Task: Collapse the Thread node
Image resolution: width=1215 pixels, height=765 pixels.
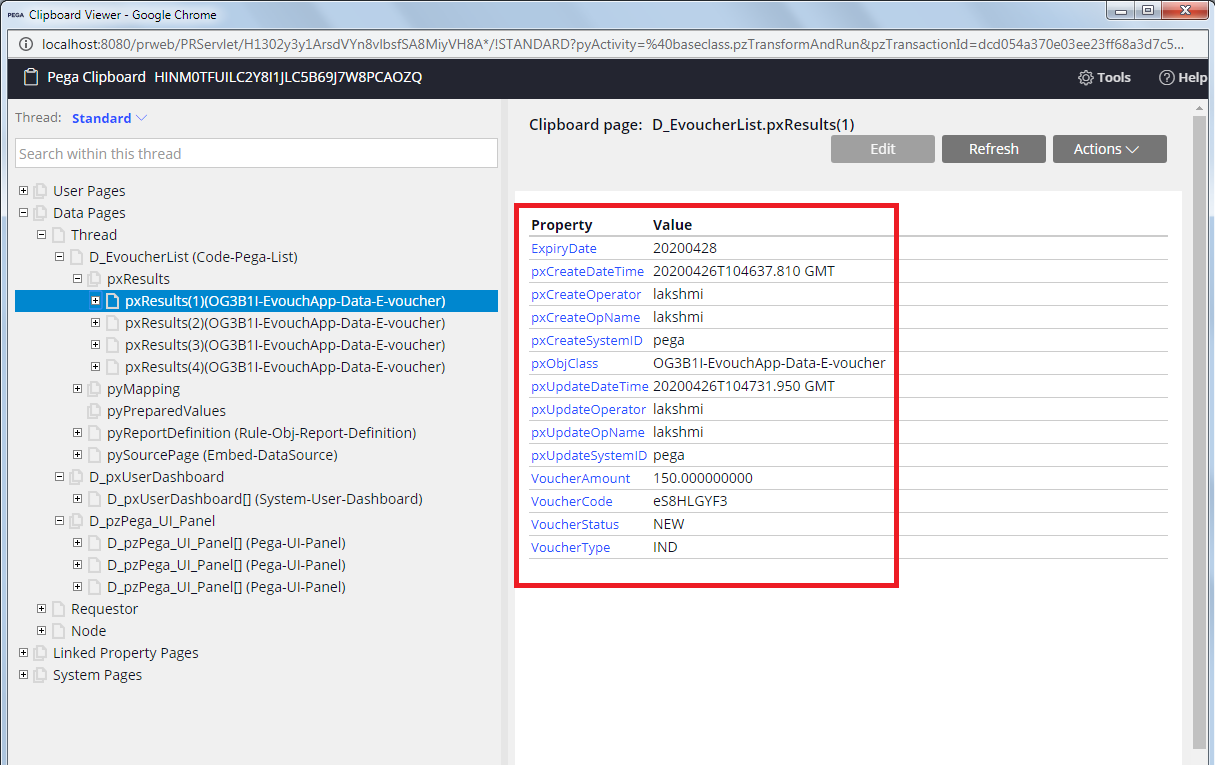Action: 40,234
